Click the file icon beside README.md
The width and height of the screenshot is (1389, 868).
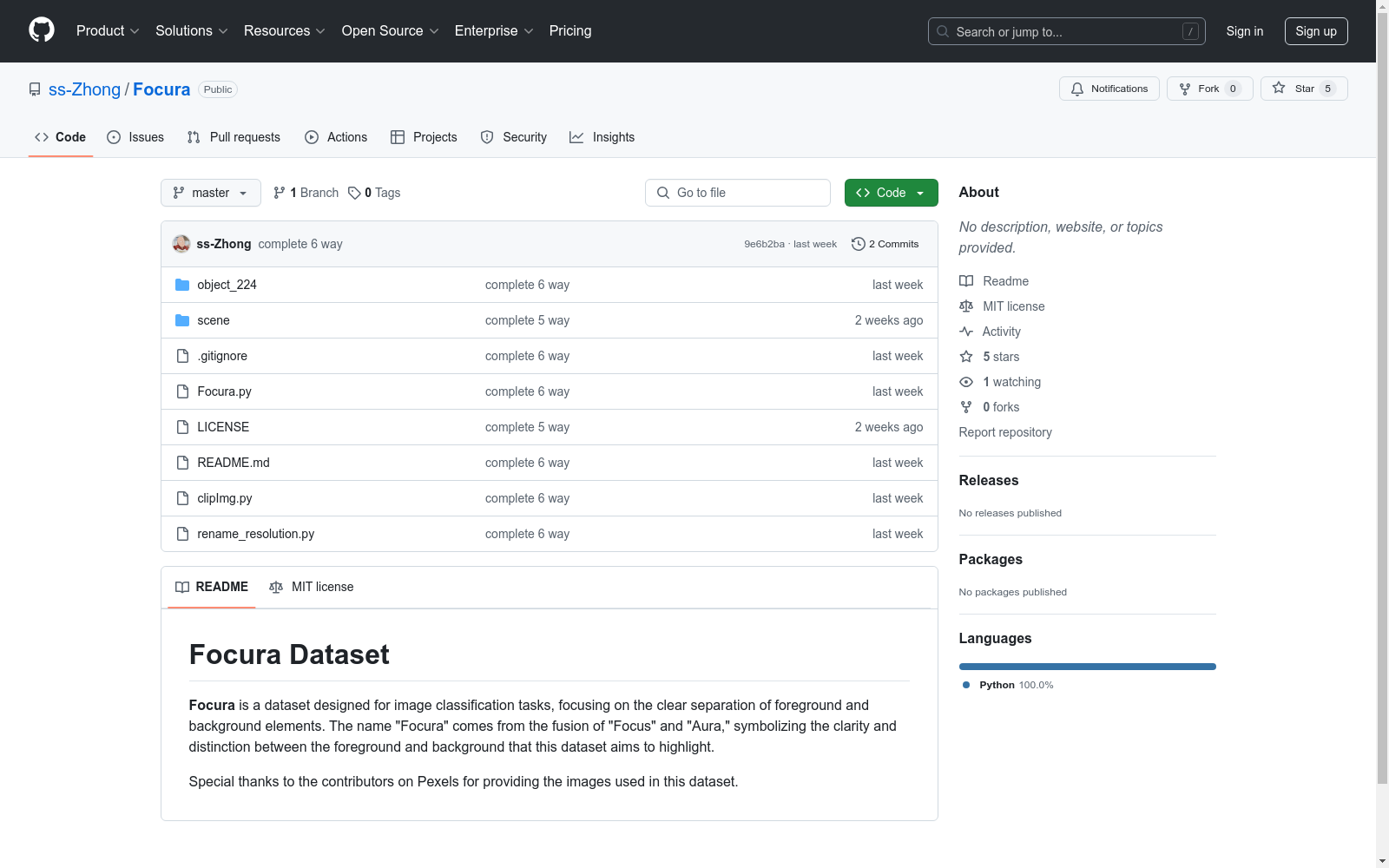click(x=182, y=463)
